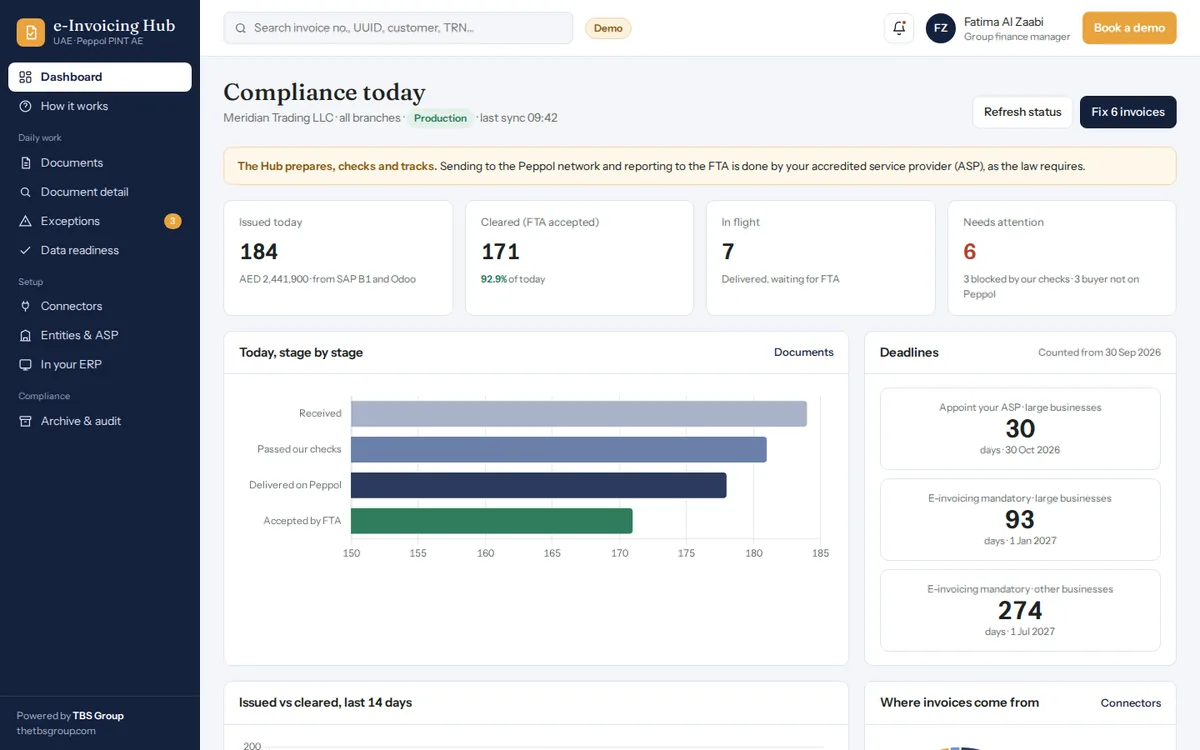The height and width of the screenshot is (750, 1200).
Task: Click Meridian Trading LLC subtitle text
Action: [x=278, y=118]
